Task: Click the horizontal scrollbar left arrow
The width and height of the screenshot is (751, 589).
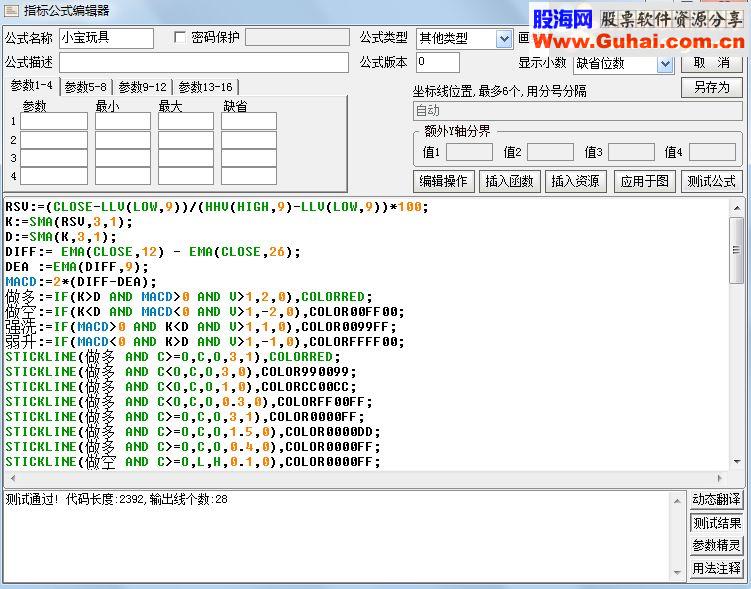Action: click(x=13, y=478)
